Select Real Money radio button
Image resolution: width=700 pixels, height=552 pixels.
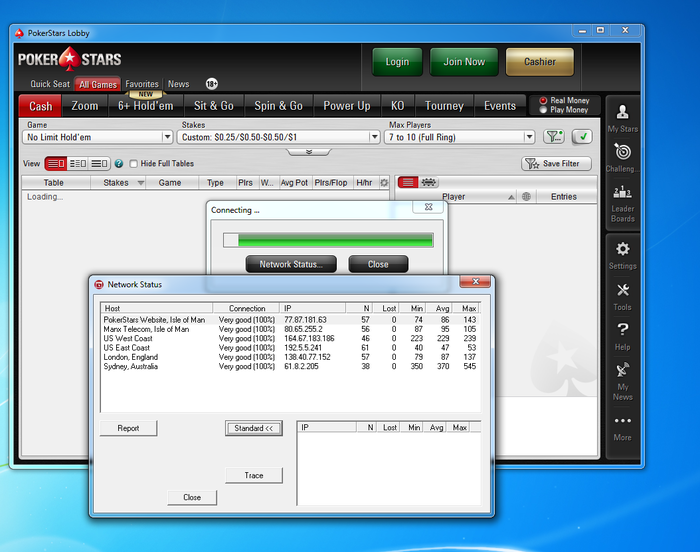tap(543, 100)
